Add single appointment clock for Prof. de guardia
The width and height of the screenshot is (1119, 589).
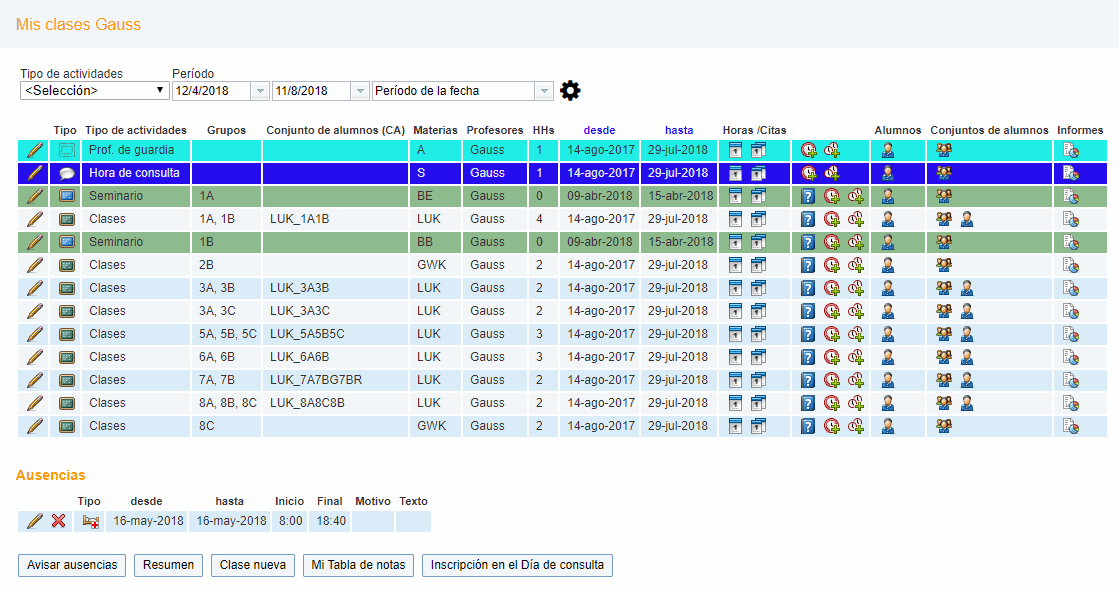[809, 150]
